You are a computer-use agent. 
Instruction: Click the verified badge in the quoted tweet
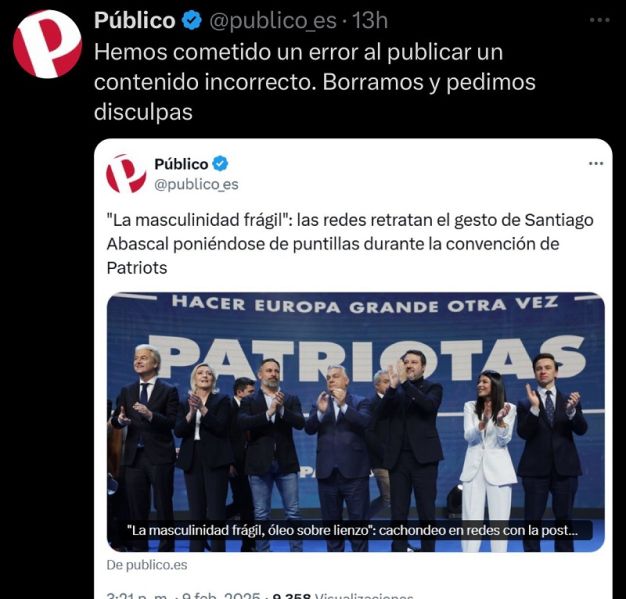tap(220, 164)
